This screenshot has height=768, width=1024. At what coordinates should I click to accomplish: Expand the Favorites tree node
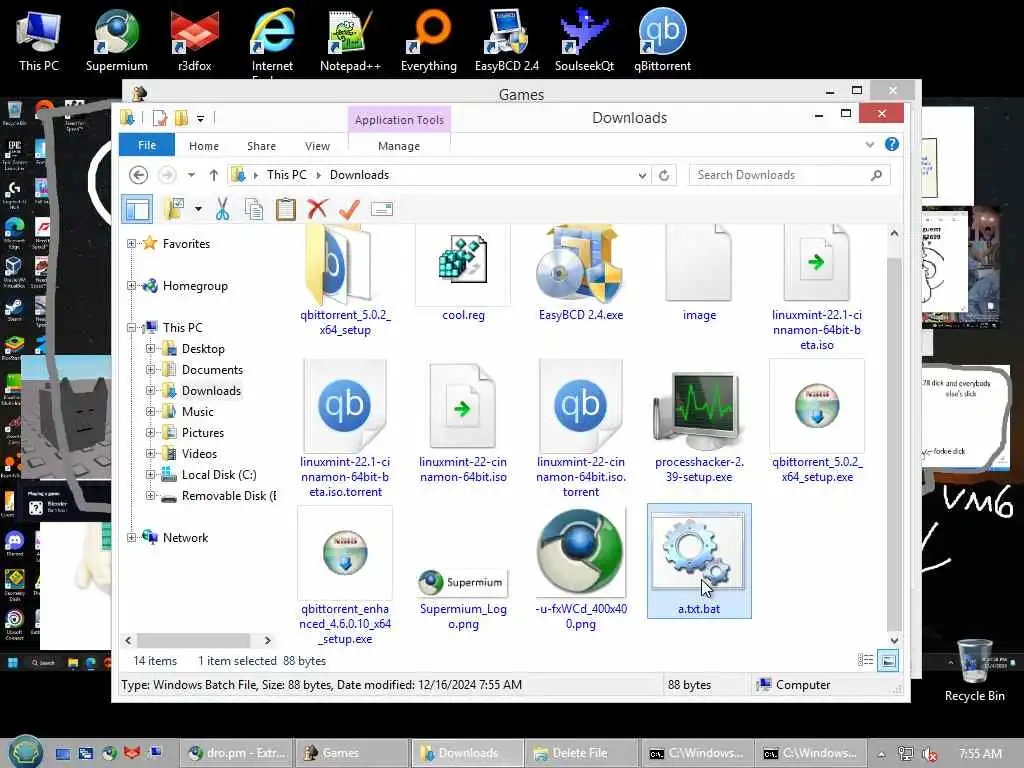131,244
